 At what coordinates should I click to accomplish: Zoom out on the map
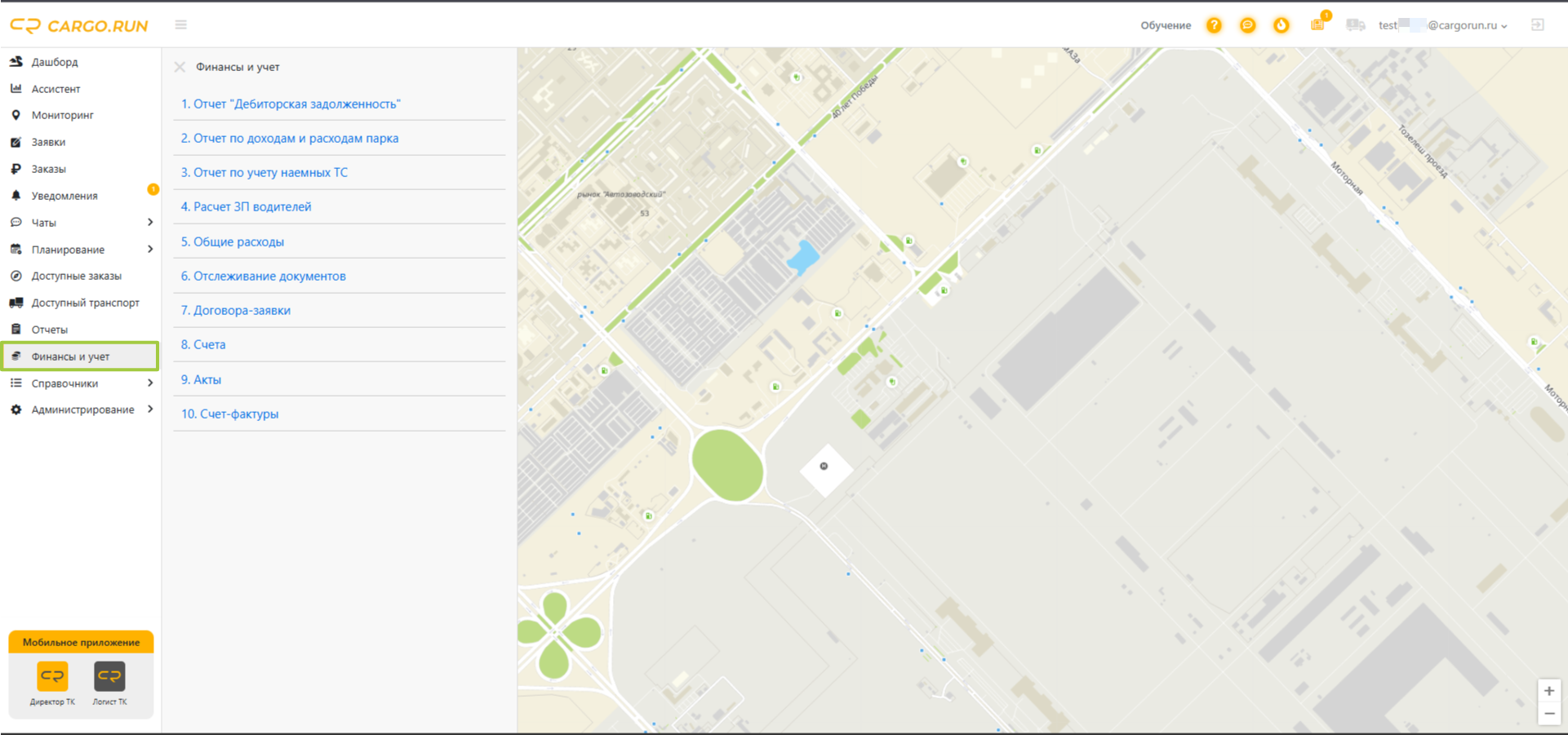coord(1548,714)
